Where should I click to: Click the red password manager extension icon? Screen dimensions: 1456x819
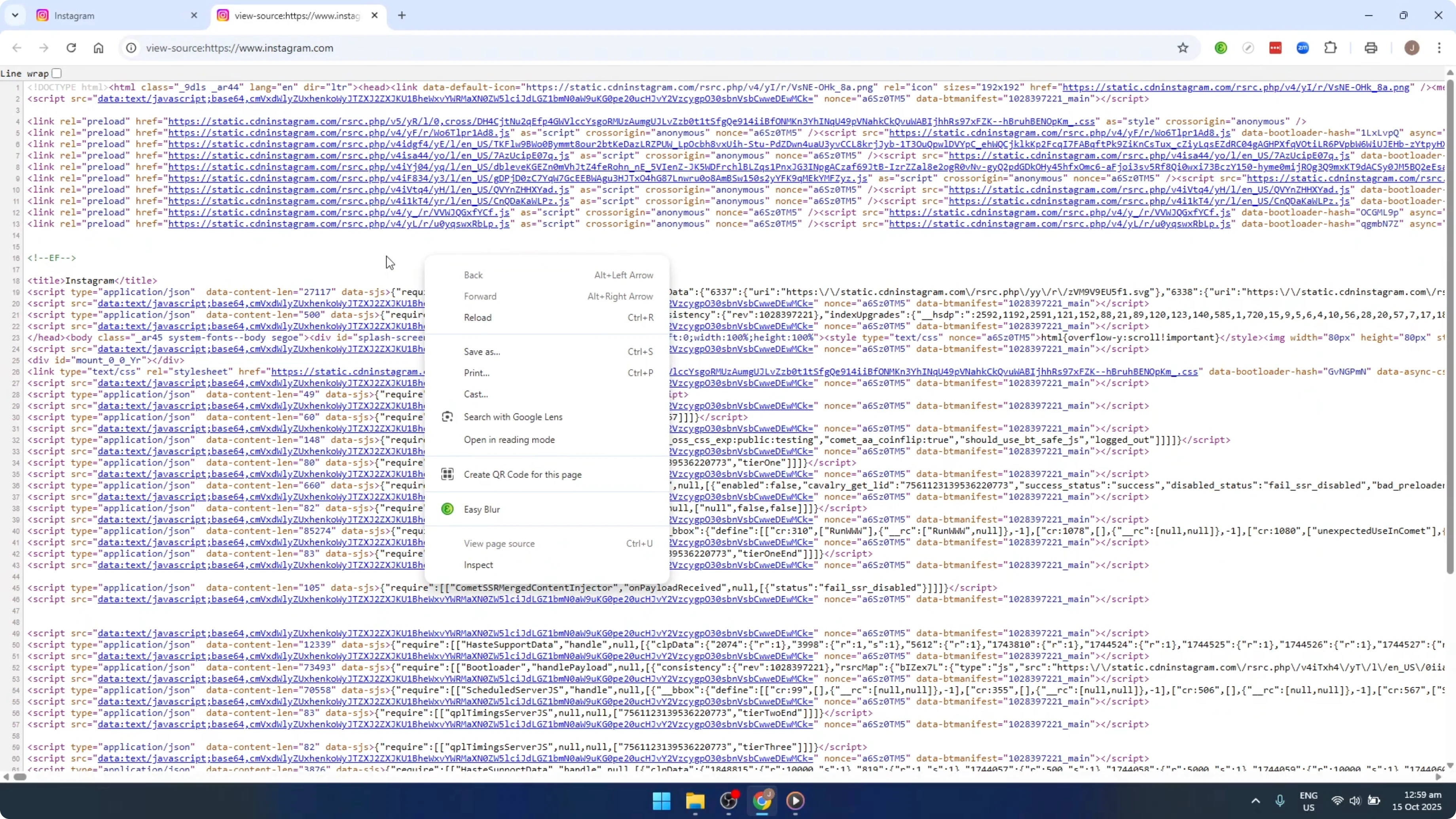click(1275, 48)
